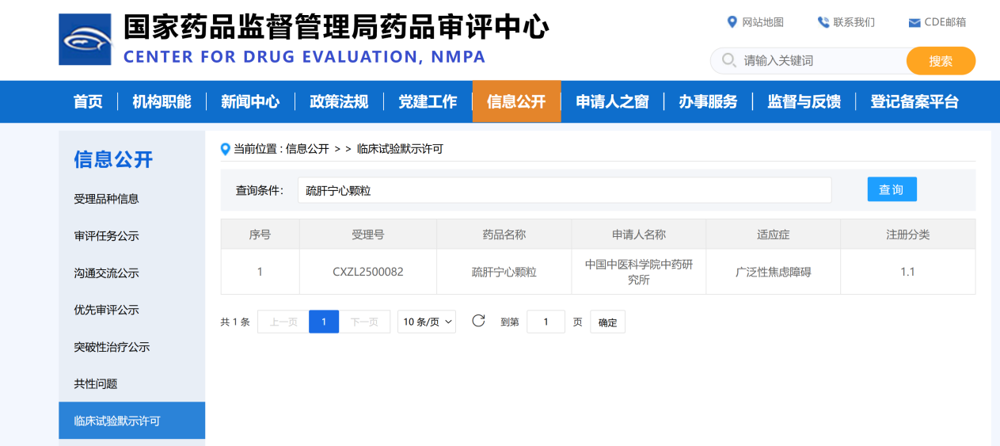1000x446 pixels.
Task: Click the 当前位置 breadcrumb pin icon
Action: tap(226, 149)
